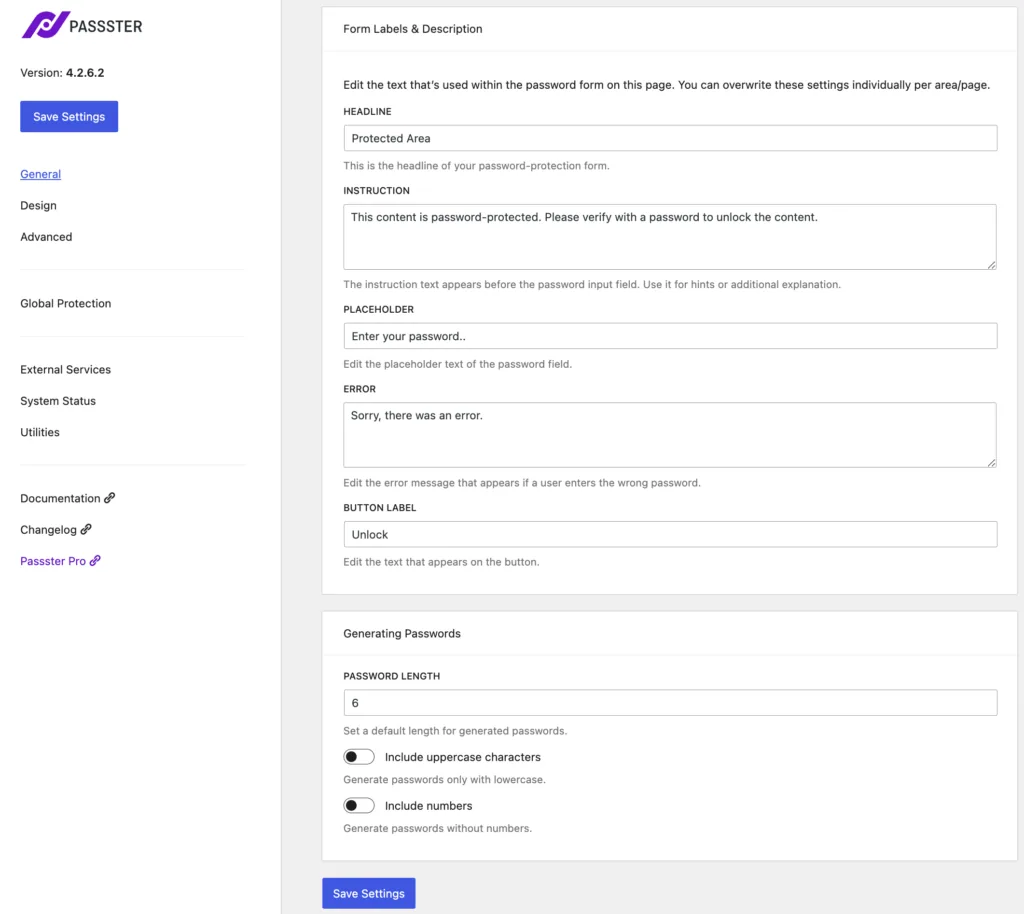Screen dimensions: 1024x914
Task: Go to Global Protection settings
Action: 66,304
